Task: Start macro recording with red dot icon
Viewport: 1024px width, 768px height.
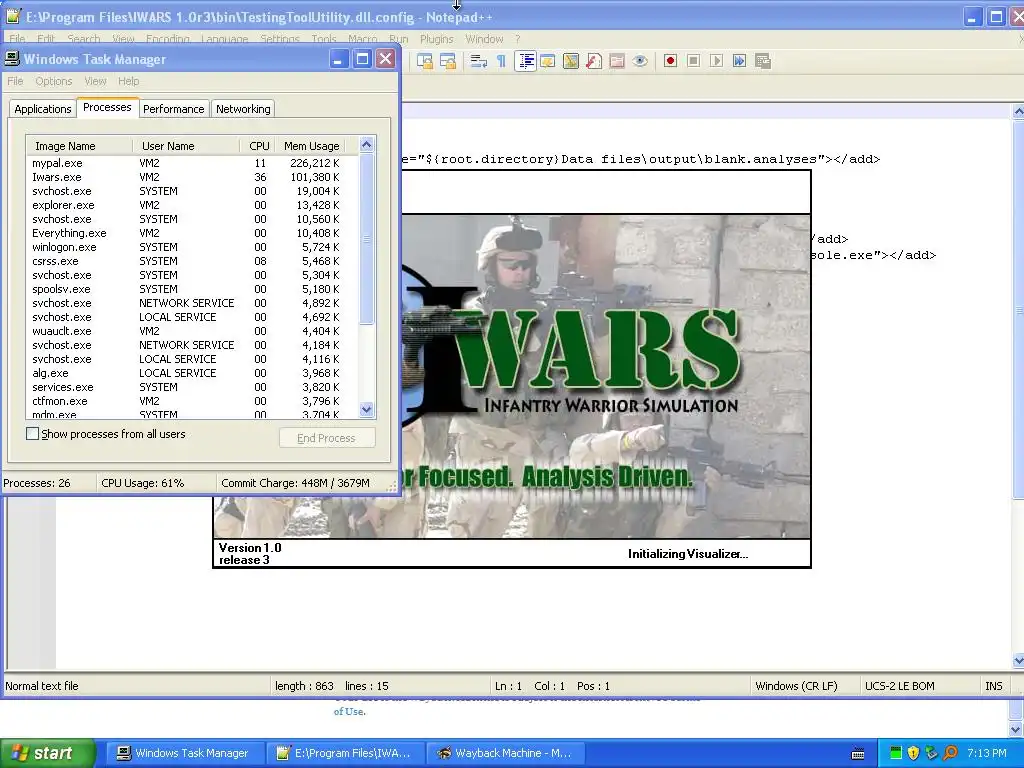Action: (670, 61)
